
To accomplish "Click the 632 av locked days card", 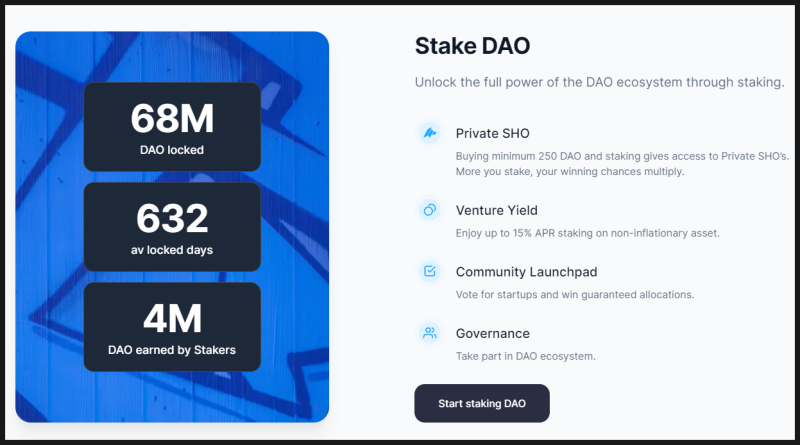I will point(172,227).
